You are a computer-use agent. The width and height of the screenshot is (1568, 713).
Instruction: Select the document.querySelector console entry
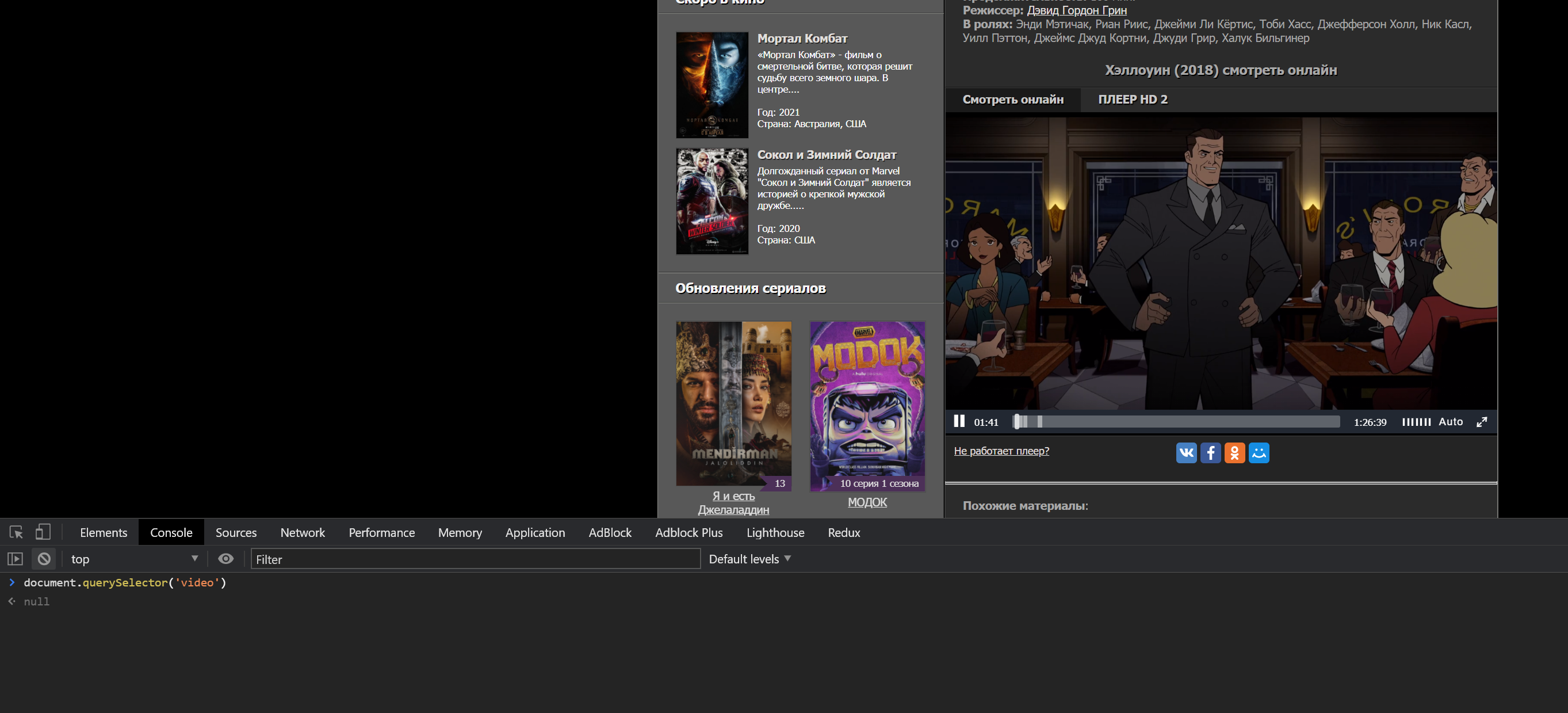[125, 583]
